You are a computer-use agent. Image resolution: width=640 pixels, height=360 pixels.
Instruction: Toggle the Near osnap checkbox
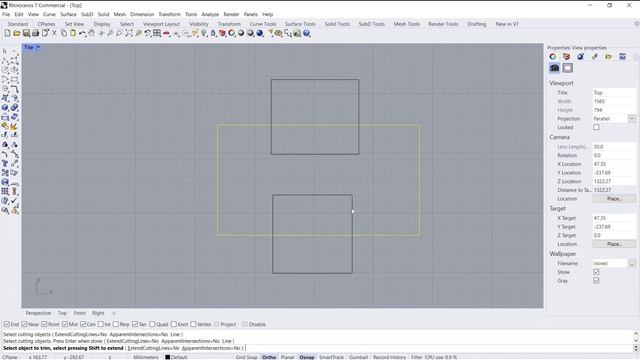click(24, 324)
